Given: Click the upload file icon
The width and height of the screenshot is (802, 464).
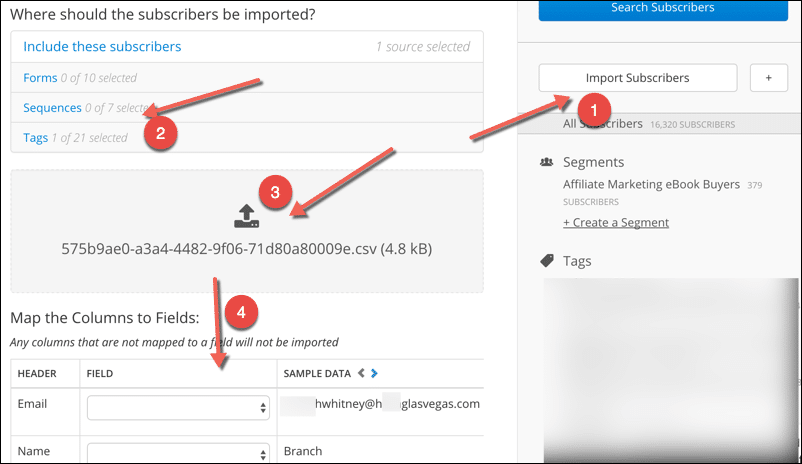Looking at the screenshot, I should pos(247,216).
